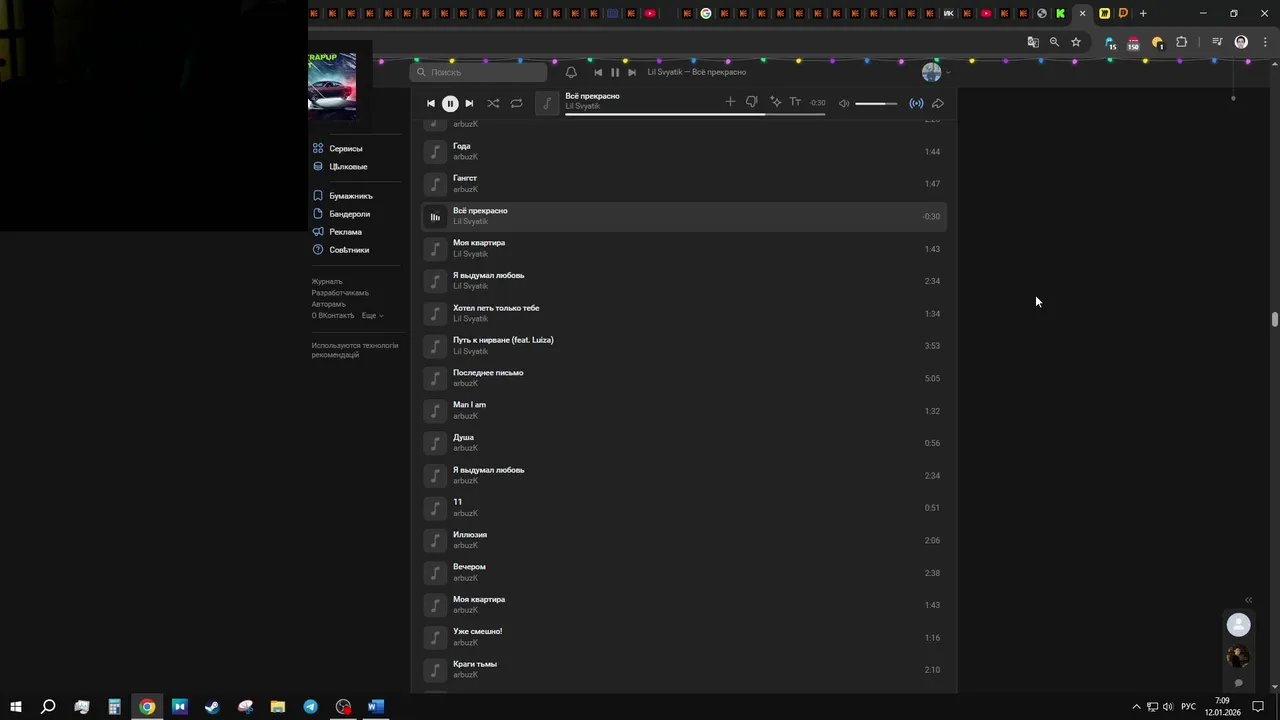Skip to previous track in main player bar
Screen dimensions: 1280x720
(431, 103)
